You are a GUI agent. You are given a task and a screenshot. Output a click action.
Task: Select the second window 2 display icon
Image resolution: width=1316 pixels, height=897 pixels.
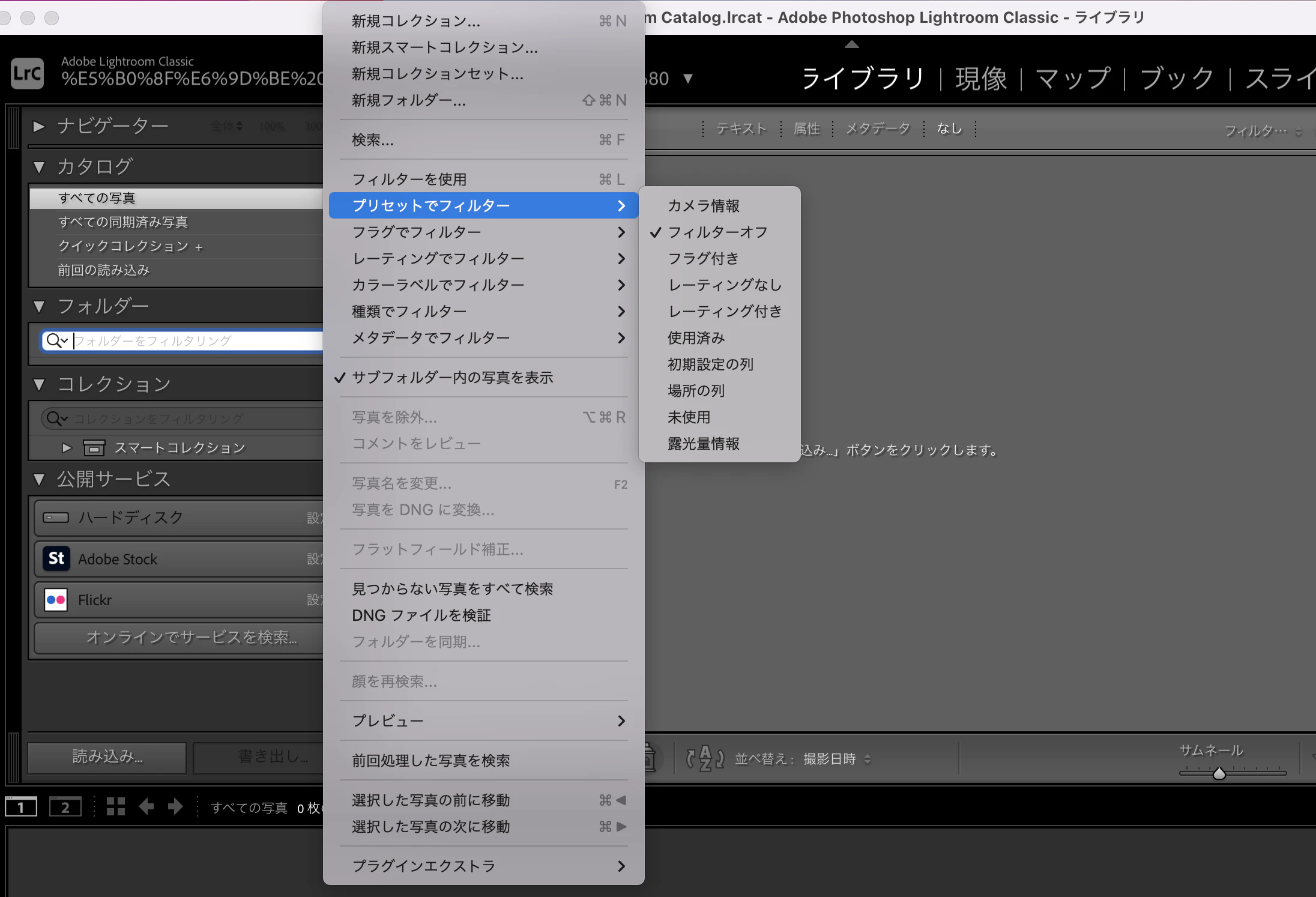coord(65,807)
